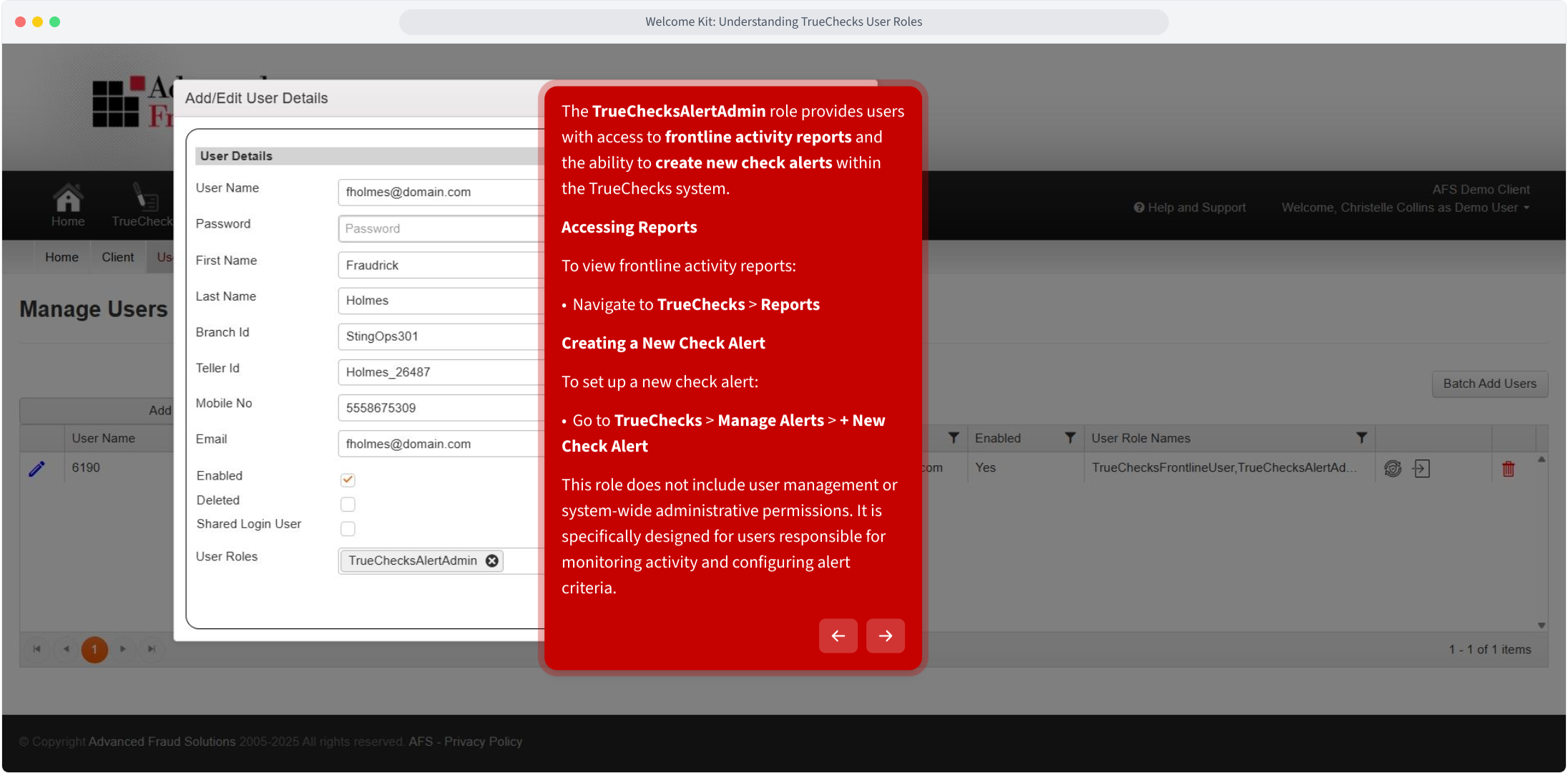
Task: Check the Deleted checkbox
Action: coord(348,505)
